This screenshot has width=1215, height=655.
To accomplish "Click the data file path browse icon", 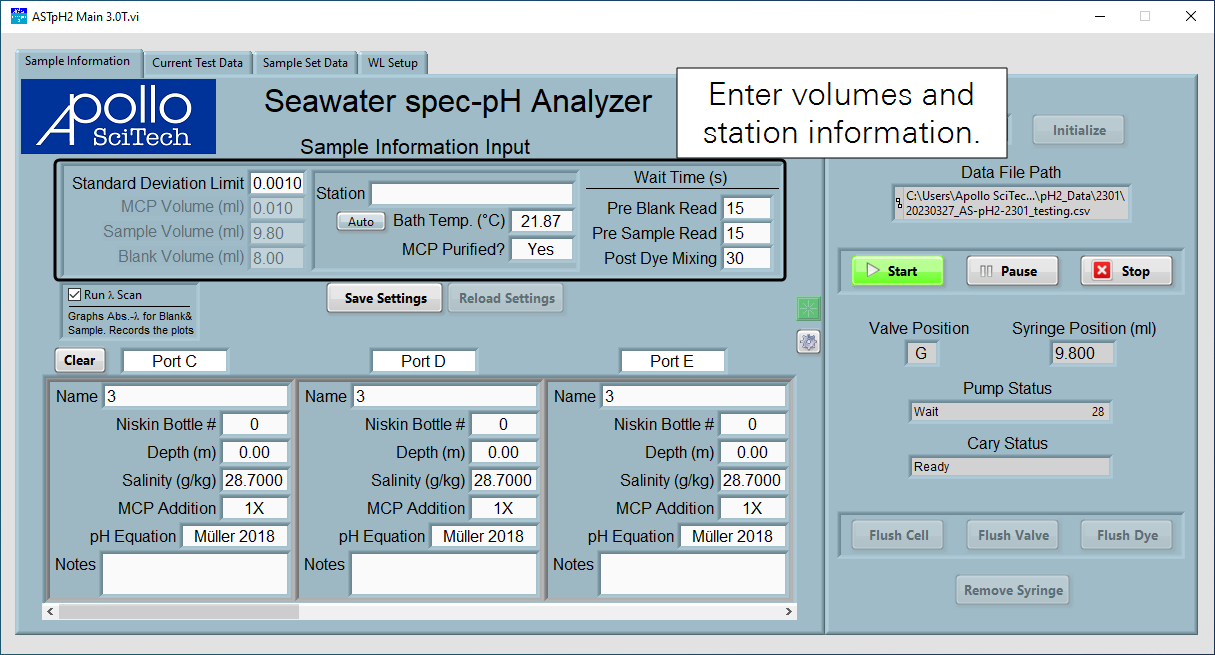I will click(x=898, y=203).
